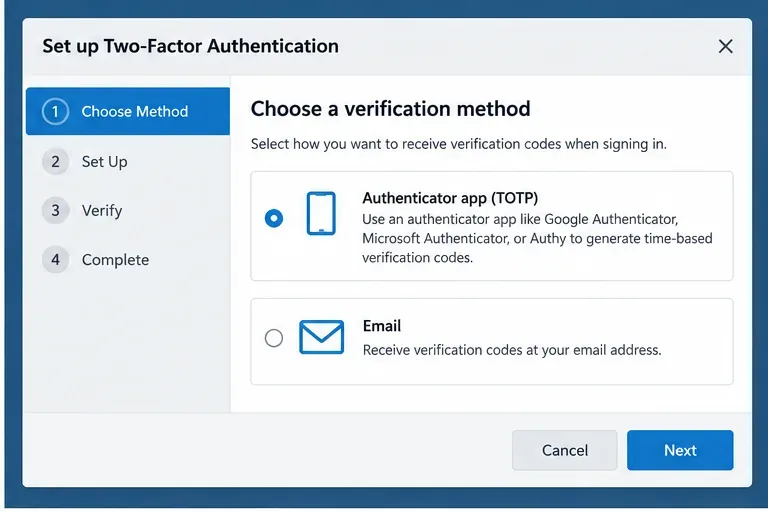Click 'Receive verification codes at your email address' text

pos(512,350)
